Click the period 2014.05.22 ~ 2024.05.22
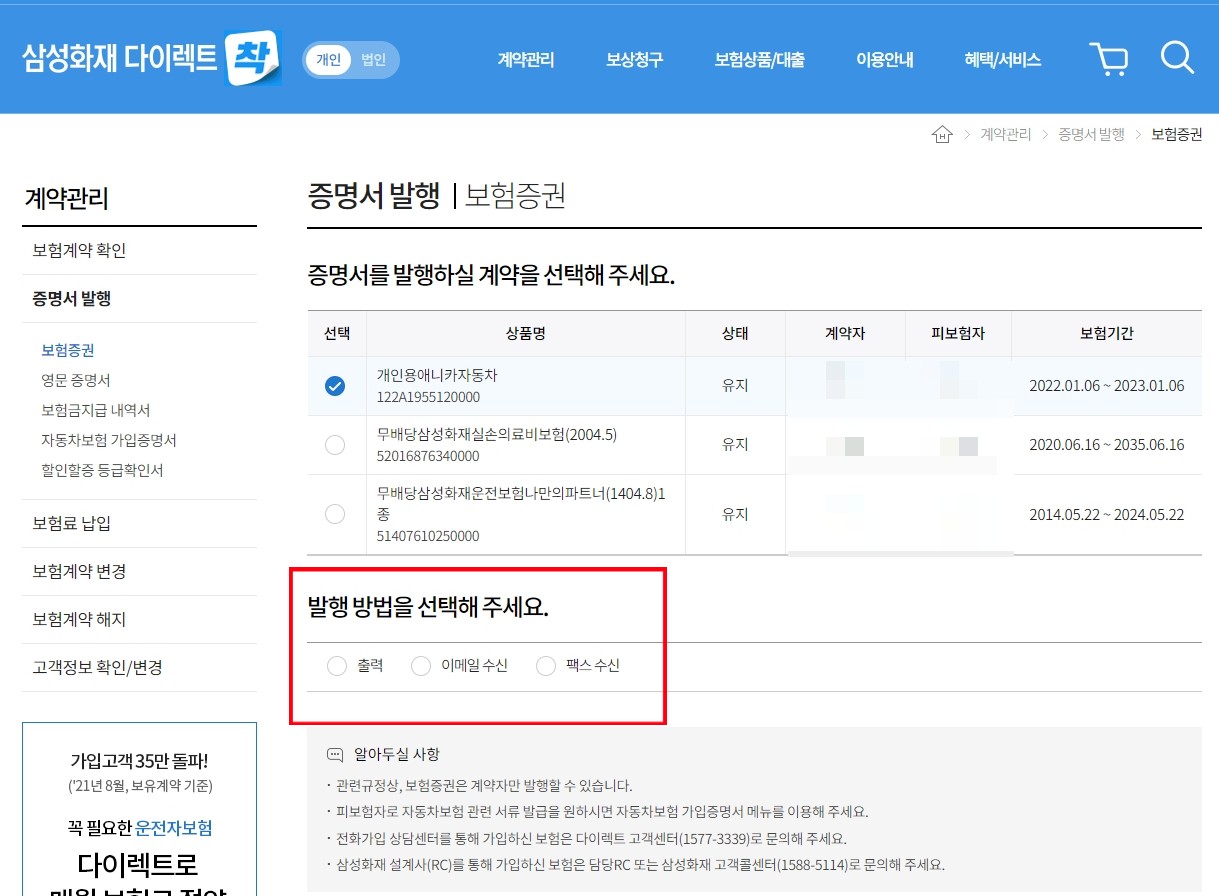1219x896 pixels. click(x=1106, y=515)
